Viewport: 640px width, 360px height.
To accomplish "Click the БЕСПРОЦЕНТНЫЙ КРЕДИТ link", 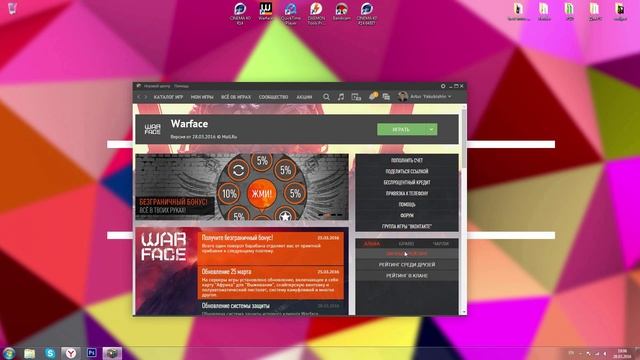I will point(407,182).
